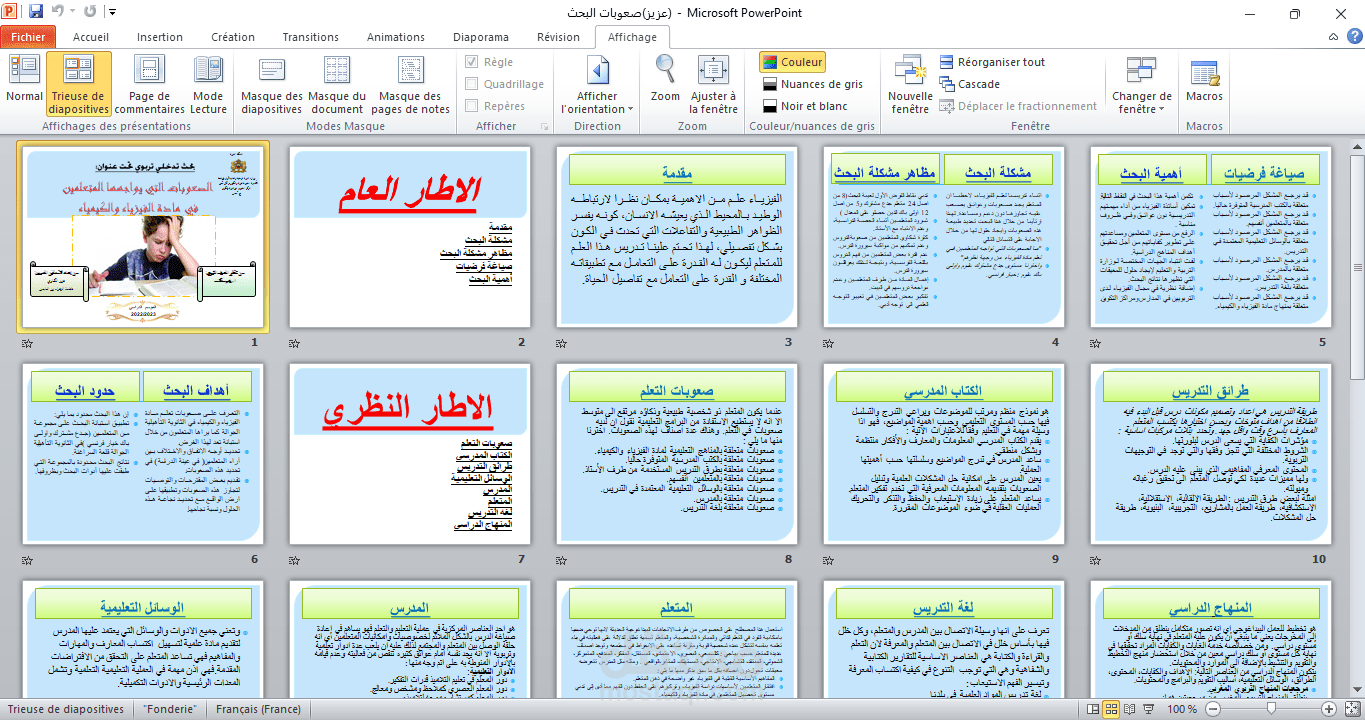
Task: Select Nuances de gris mode
Action: pyautogui.click(x=812, y=84)
